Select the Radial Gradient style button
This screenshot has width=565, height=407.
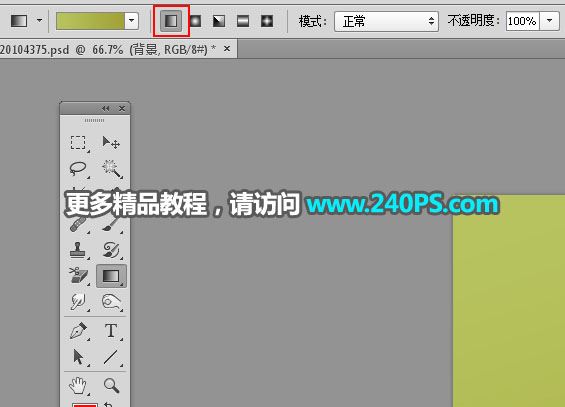pyautogui.click(x=195, y=21)
